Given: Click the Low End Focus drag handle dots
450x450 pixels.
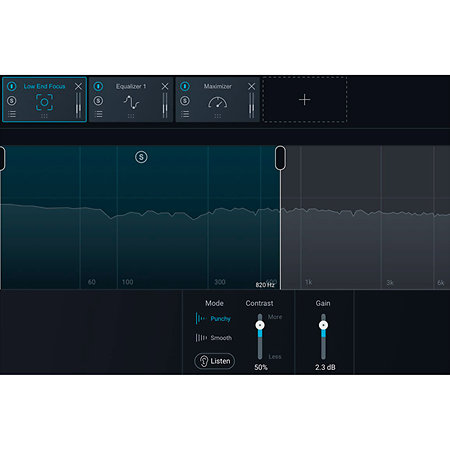Looking at the screenshot, I should (44, 116).
